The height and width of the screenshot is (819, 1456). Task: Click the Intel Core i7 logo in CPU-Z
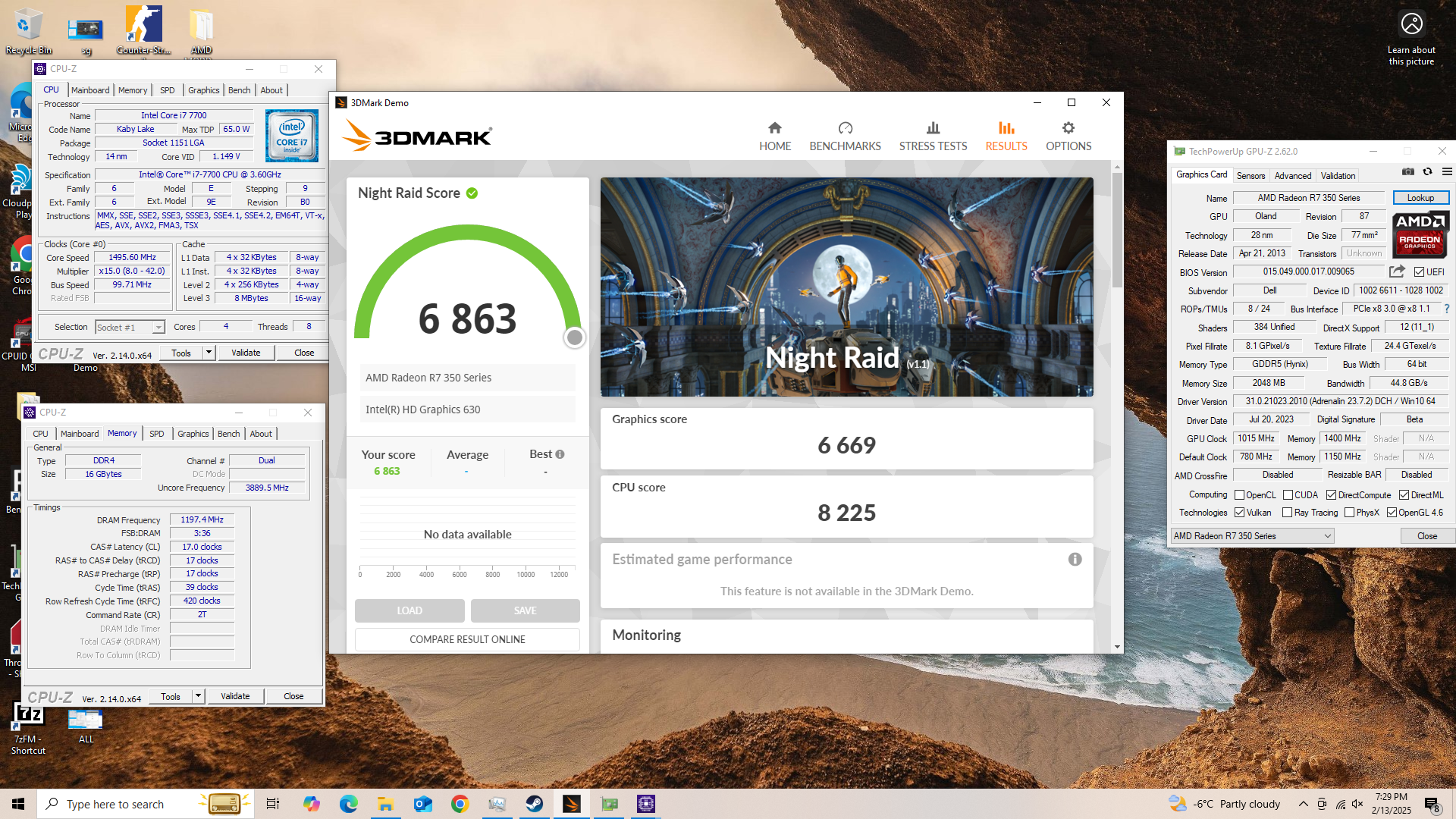[x=292, y=136]
